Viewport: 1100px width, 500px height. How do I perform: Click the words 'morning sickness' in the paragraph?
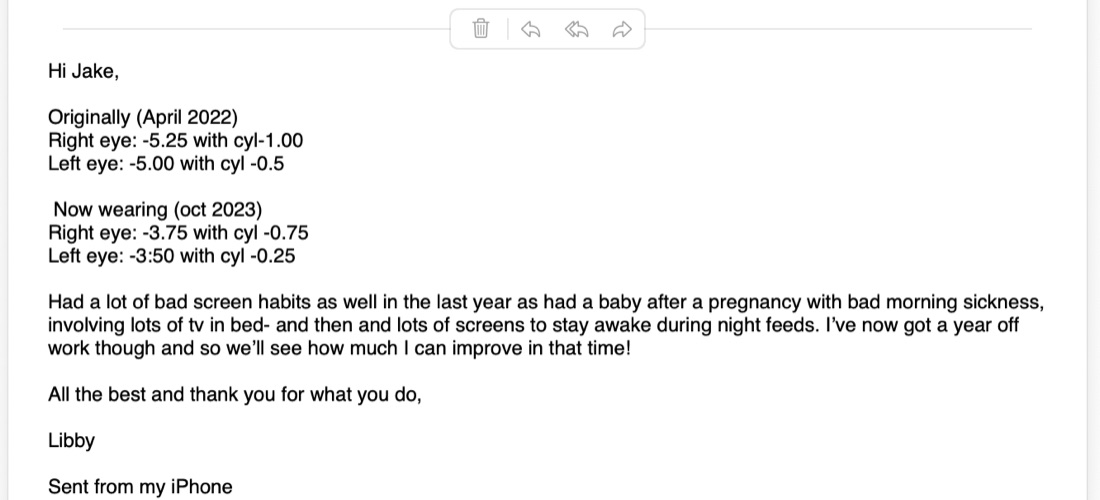965,302
